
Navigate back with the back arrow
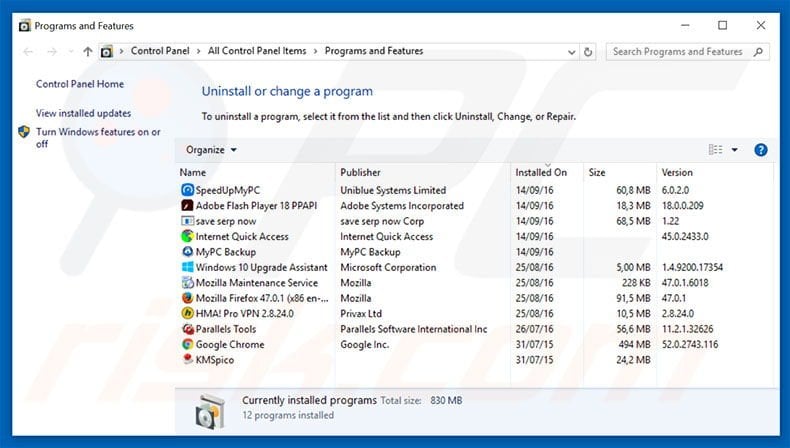coord(29,51)
